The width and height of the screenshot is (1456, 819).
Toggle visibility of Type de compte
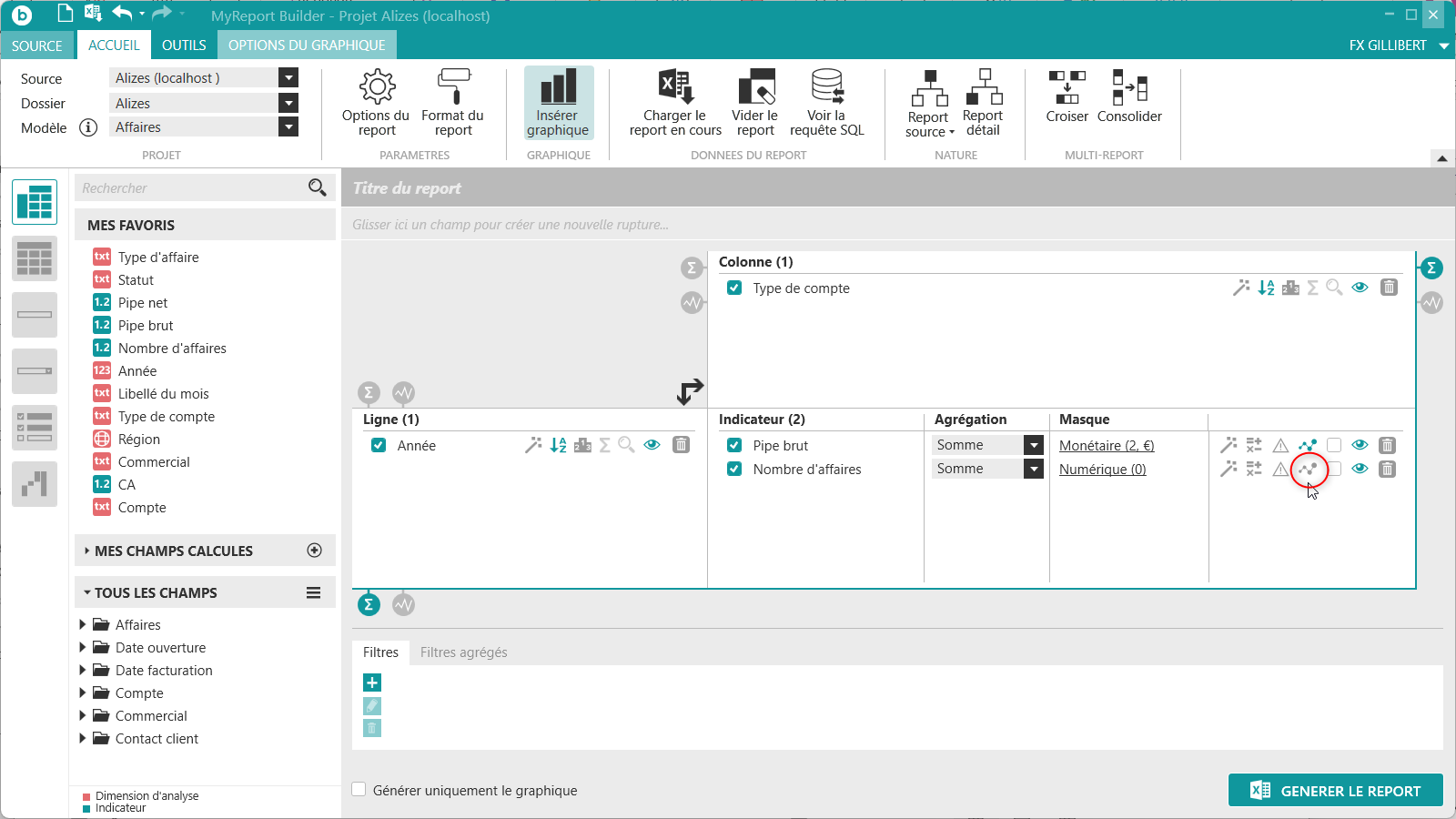[x=1360, y=288]
